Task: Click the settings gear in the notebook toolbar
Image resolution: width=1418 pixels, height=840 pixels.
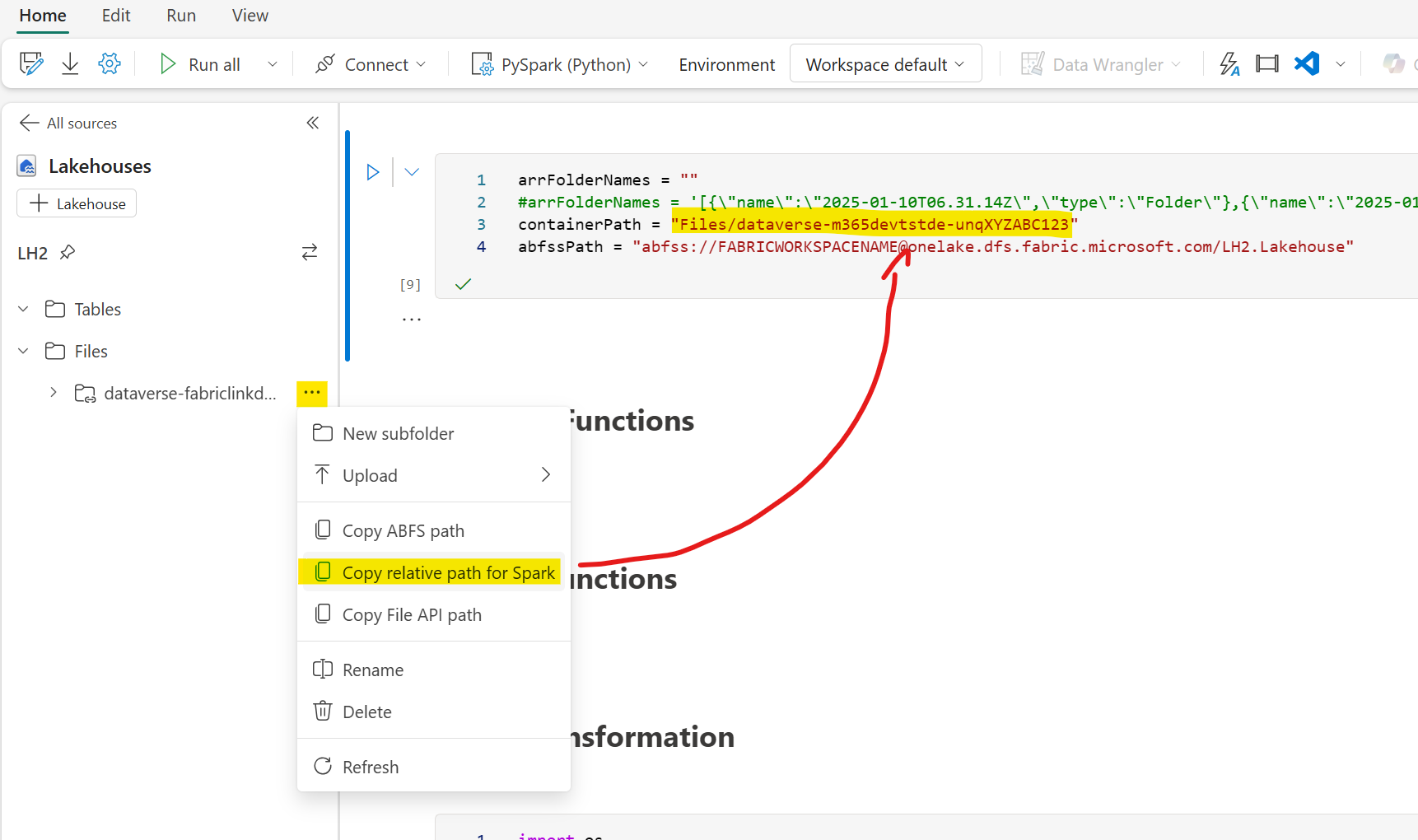Action: coord(110,63)
